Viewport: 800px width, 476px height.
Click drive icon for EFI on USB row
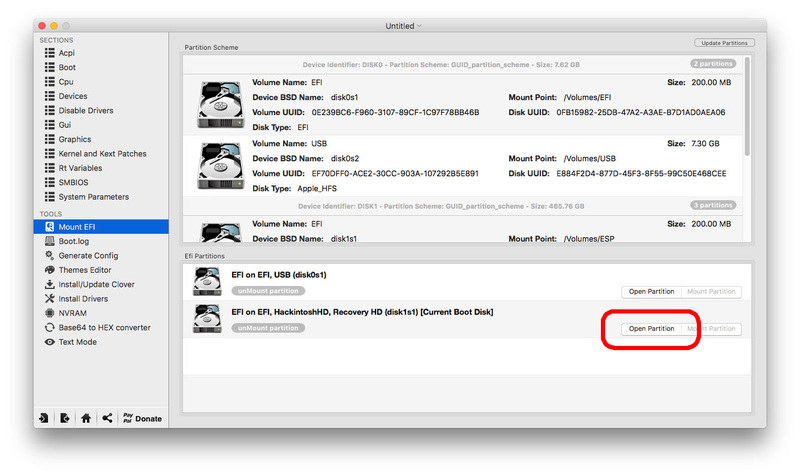coord(207,282)
